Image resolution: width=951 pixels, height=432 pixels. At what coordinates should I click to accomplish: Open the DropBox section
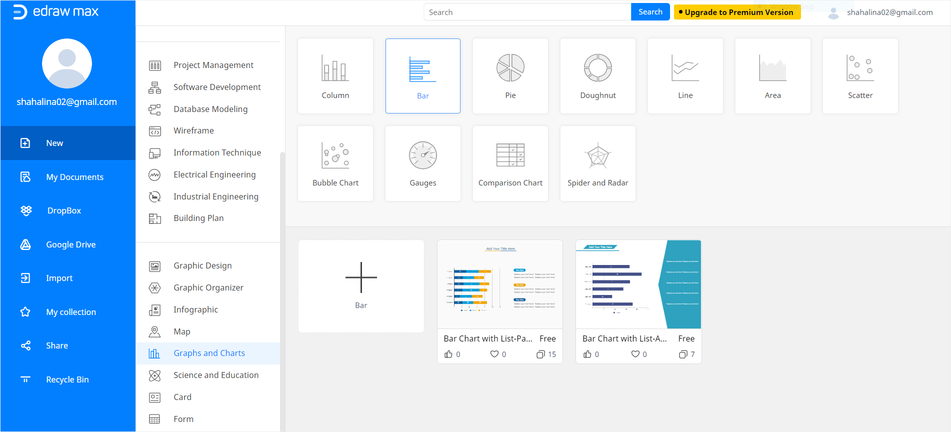(68, 211)
